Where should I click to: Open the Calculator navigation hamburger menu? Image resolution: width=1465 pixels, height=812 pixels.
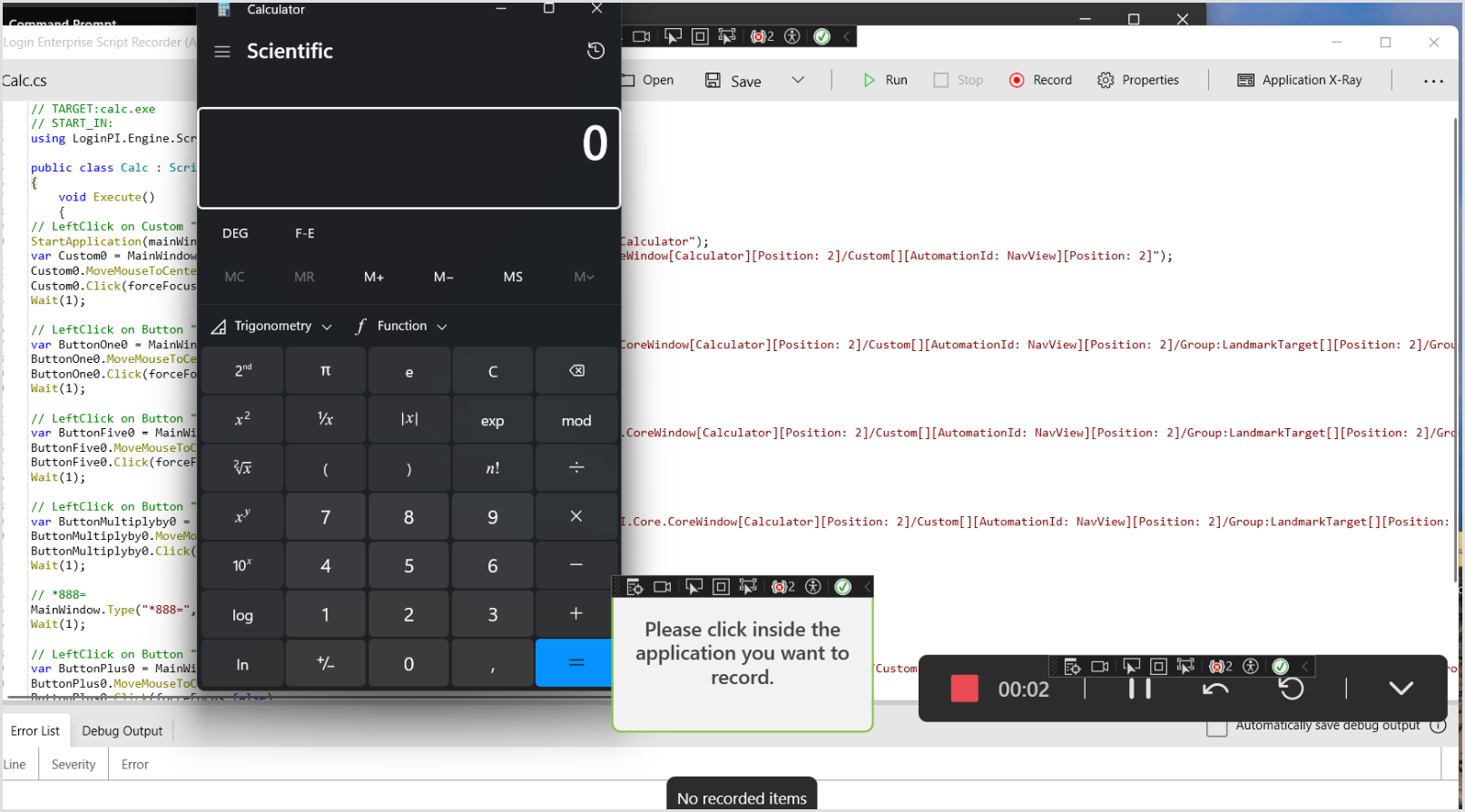[x=222, y=52]
